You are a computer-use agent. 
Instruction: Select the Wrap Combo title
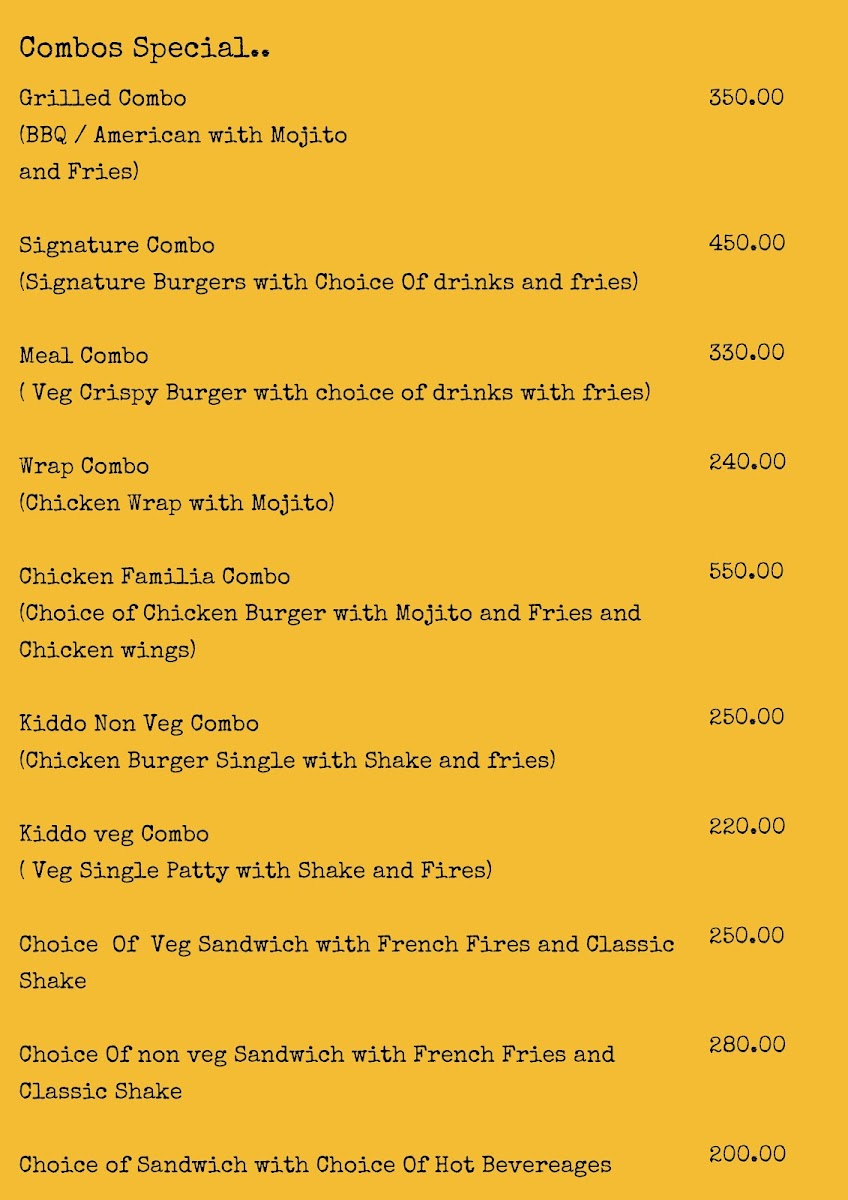tap(84, 466)
